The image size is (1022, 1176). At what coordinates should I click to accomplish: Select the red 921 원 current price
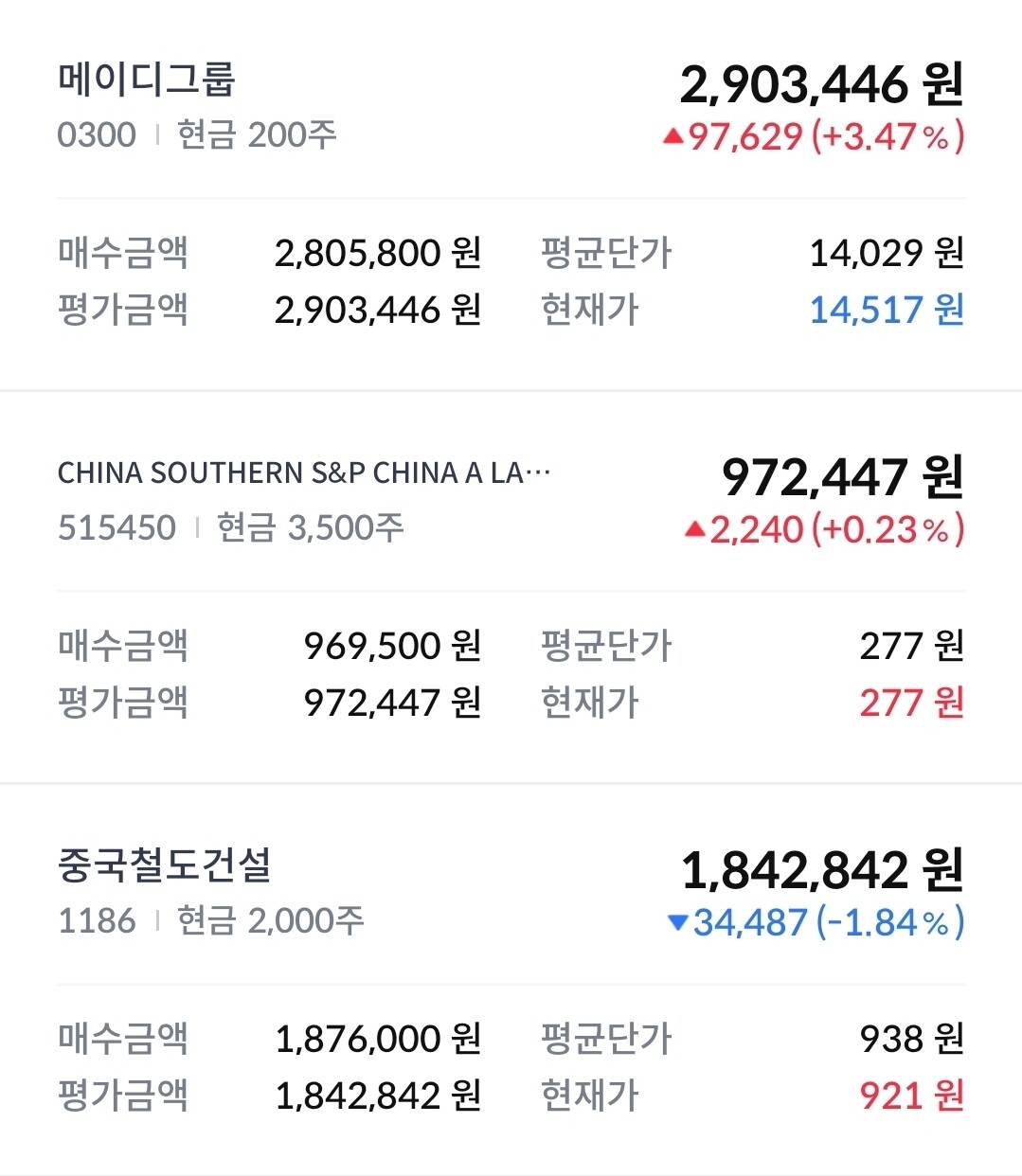click(911, 1096)
